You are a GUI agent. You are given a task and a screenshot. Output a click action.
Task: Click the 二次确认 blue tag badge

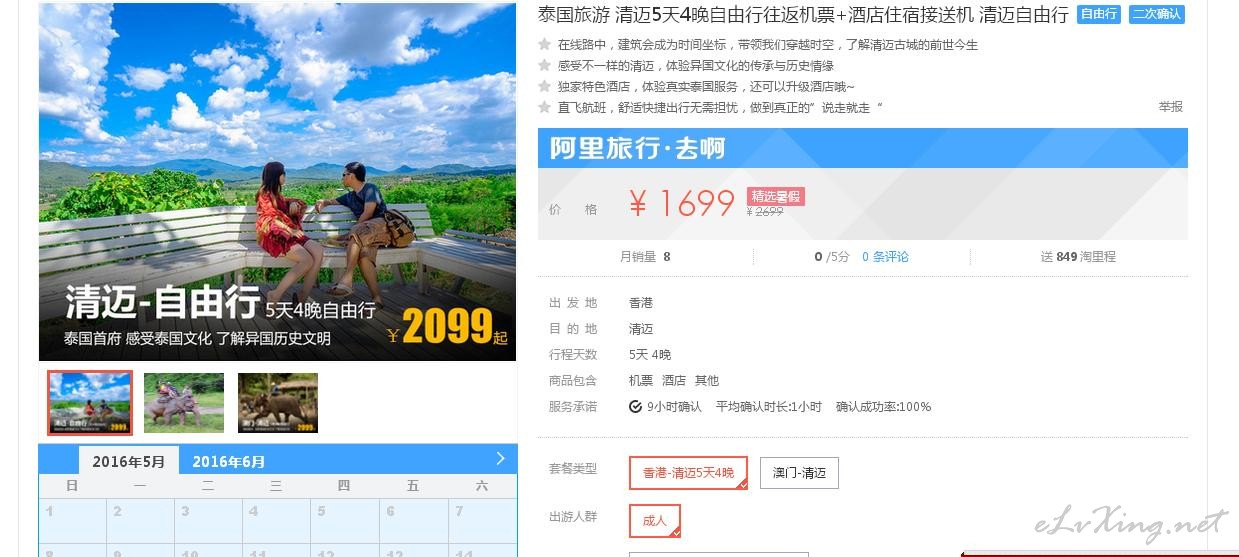click(1157, 14)
